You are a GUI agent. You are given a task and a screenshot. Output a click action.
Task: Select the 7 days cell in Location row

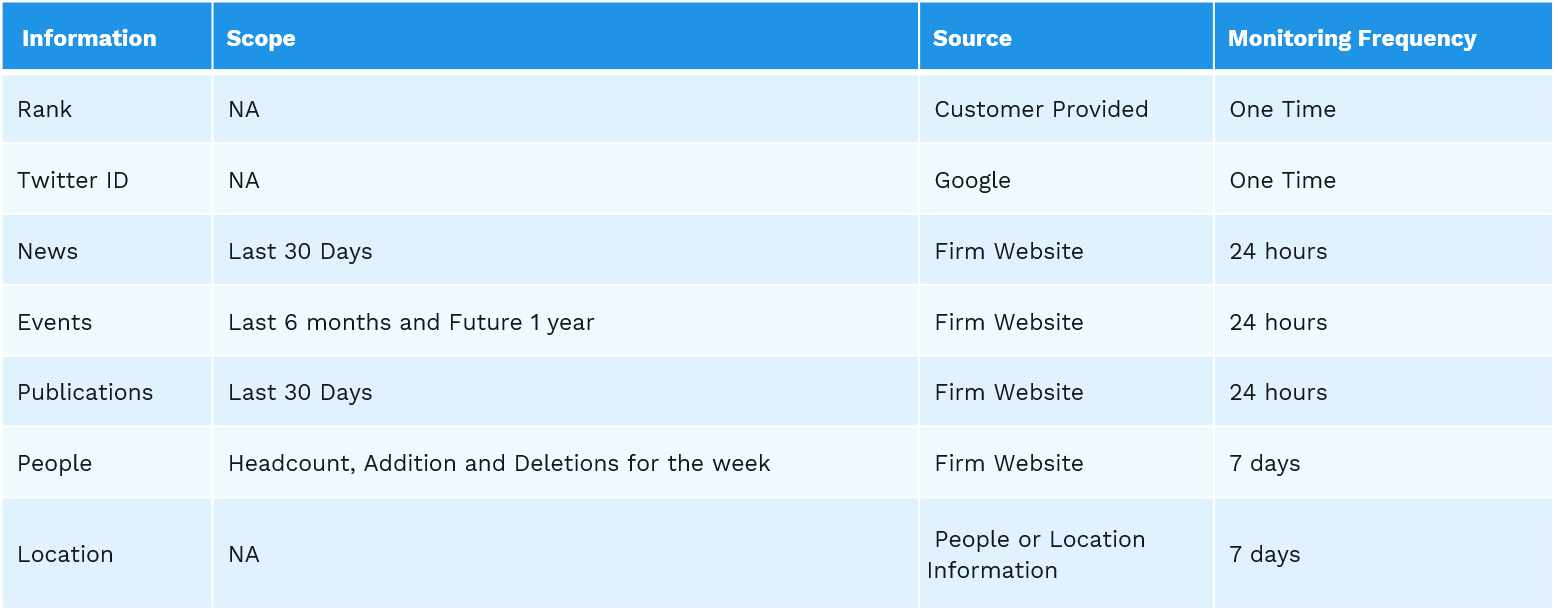(1265, 554)
